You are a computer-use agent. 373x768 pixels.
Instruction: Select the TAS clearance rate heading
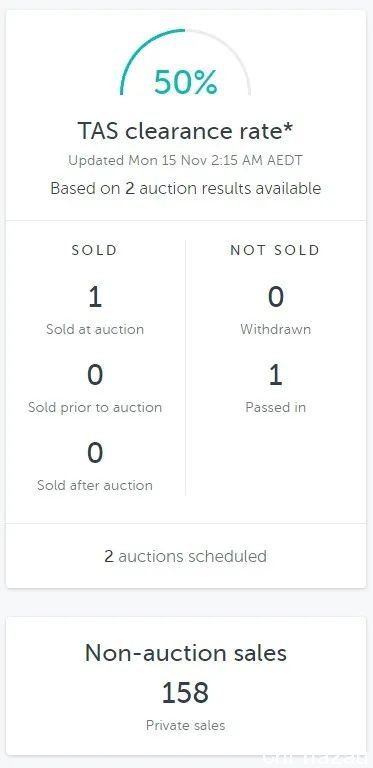point(186,131)
